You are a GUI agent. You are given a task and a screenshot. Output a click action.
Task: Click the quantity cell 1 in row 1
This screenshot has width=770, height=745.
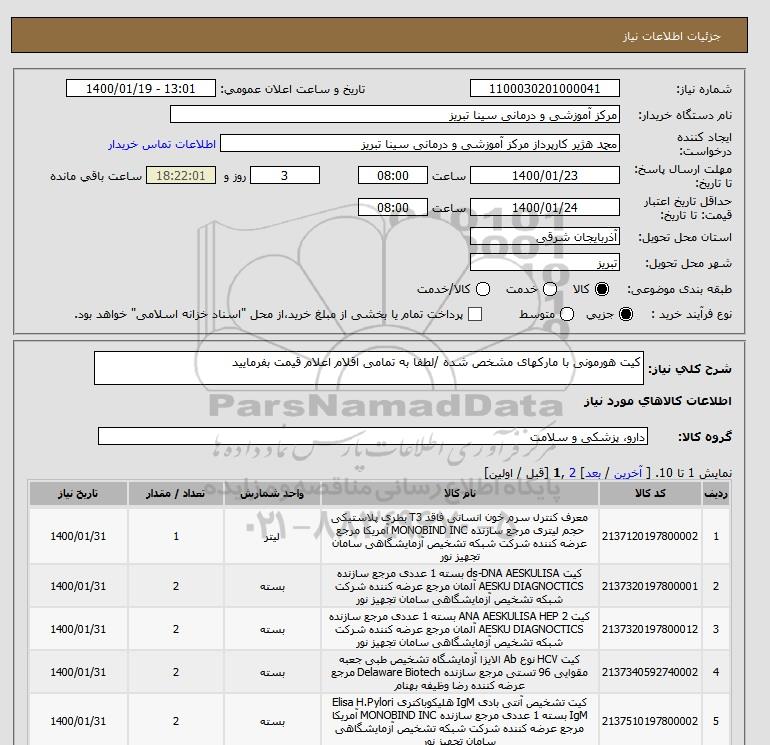coord(176,536)
